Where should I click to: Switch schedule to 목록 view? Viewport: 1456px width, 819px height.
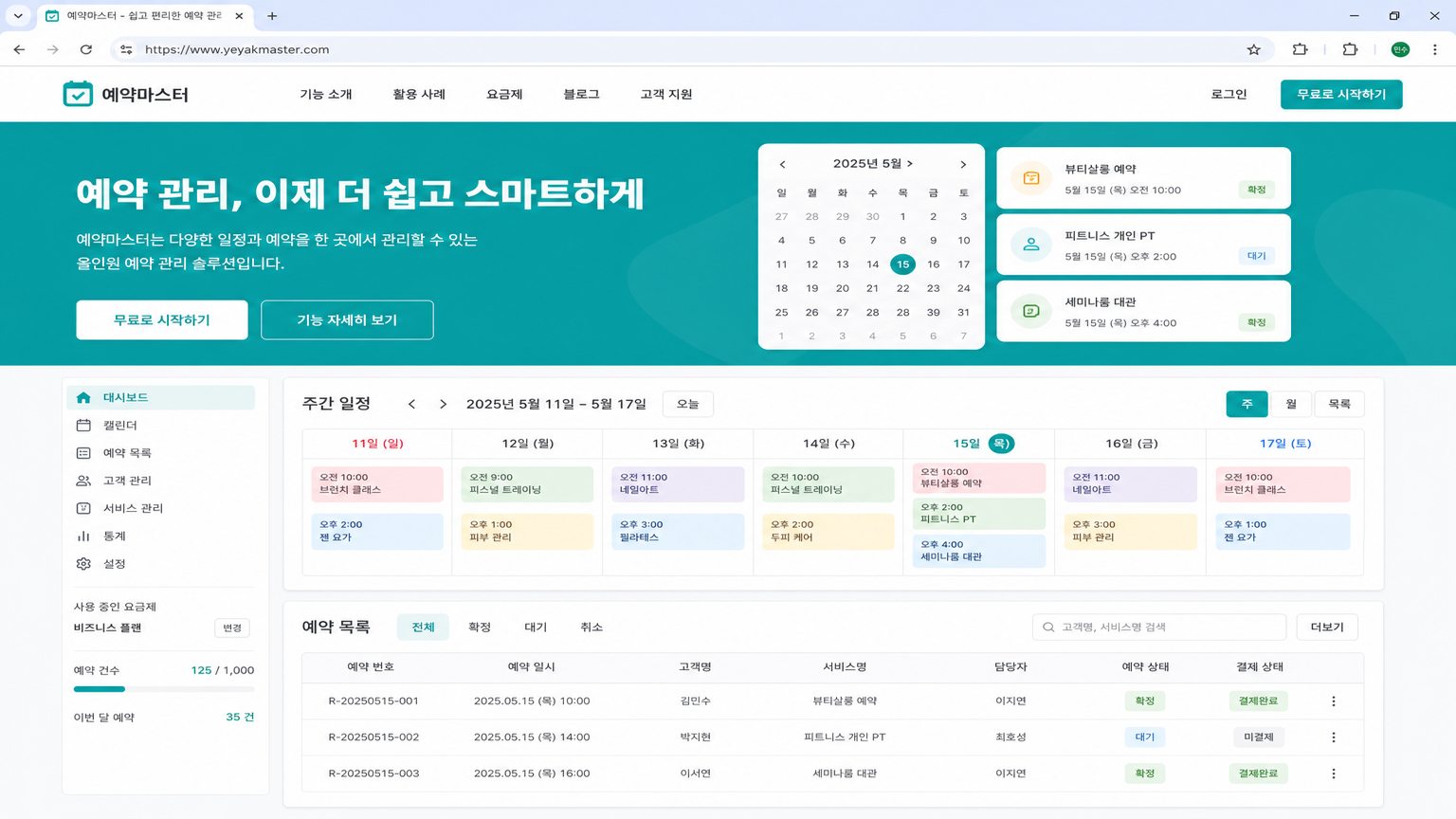pyautogui.click(x=1338, y=404)
